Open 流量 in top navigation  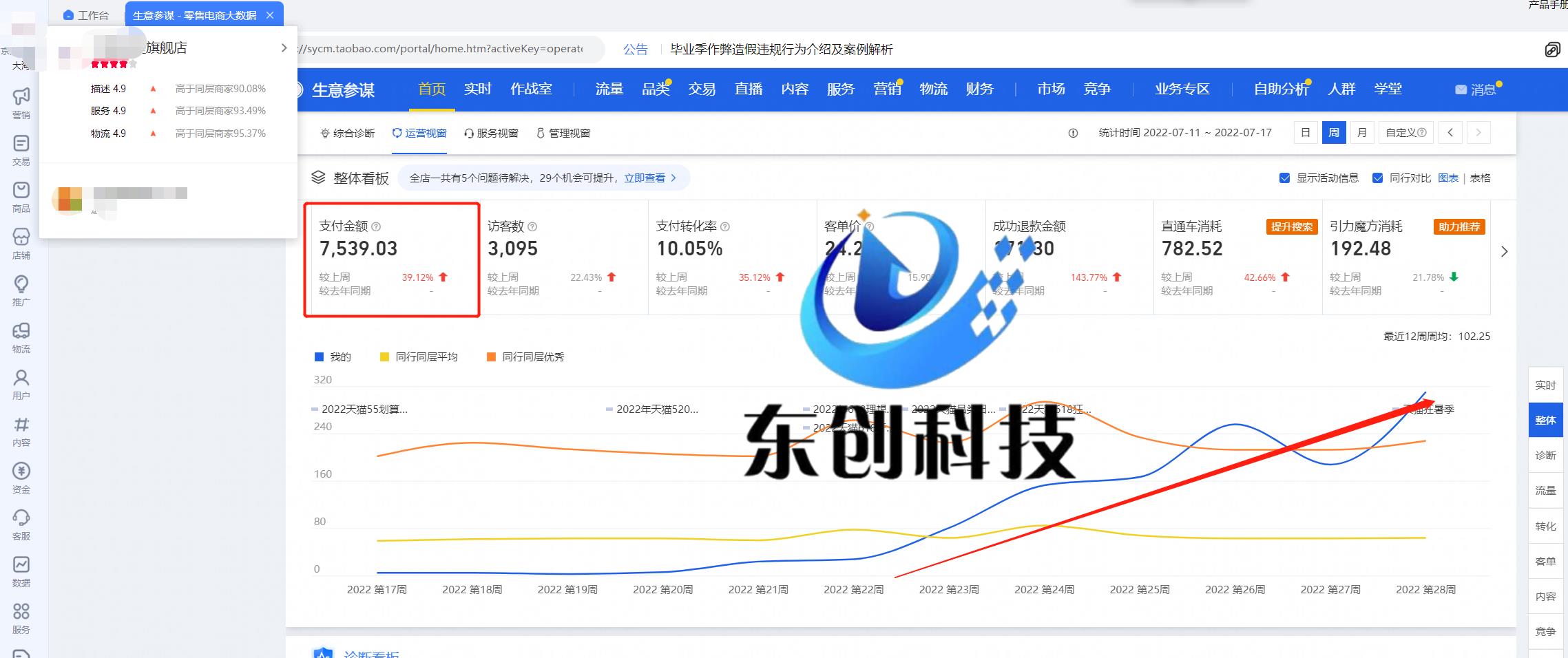[609, 89]
